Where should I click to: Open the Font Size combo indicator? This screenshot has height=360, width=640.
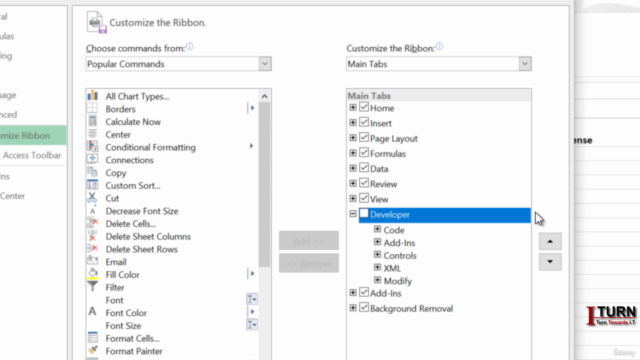pyautogui.click(x=252, y=325)
